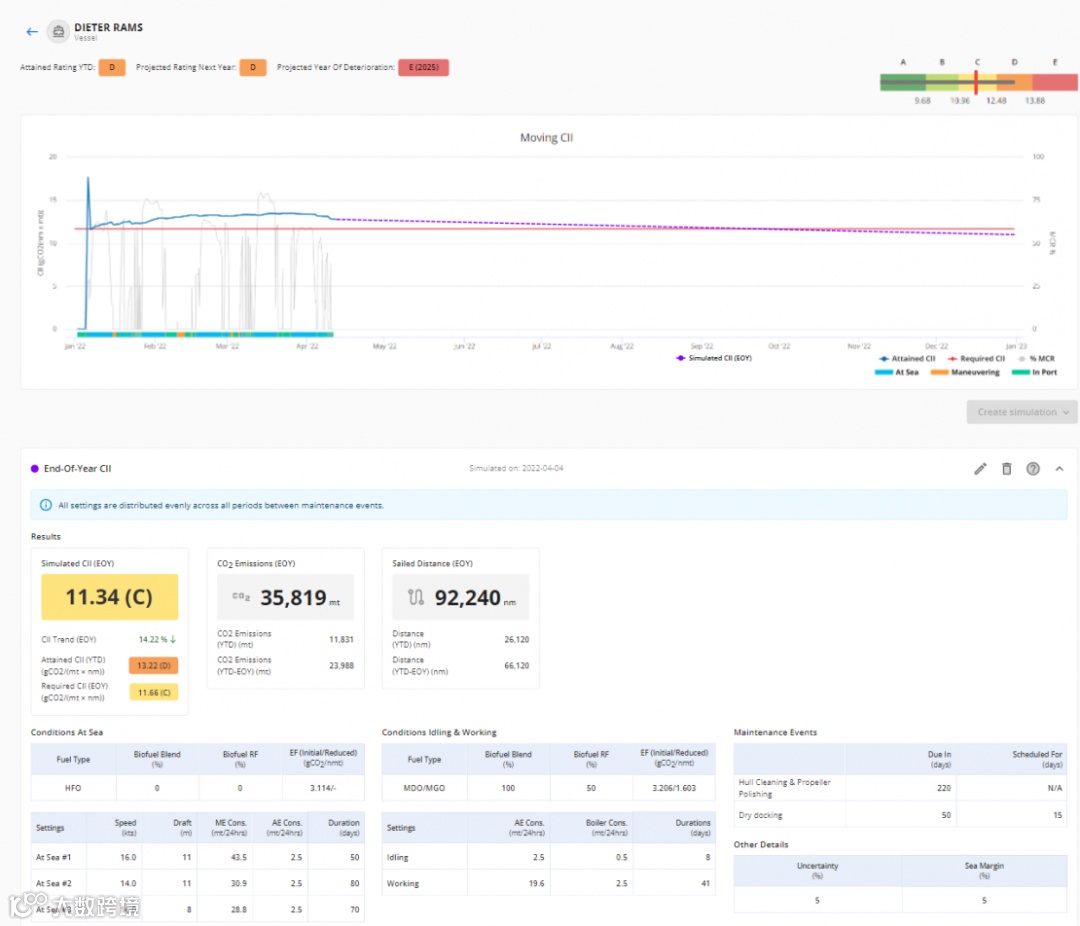Edit the End-Of-Year CII simulation
The width and height of the screenshot is (1080, 926).
980,469
